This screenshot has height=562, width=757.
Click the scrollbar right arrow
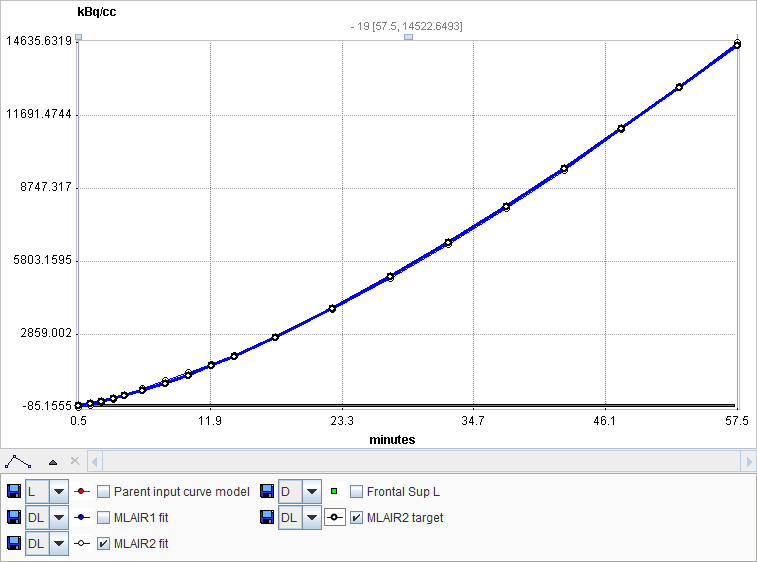[x=748, y=462]
